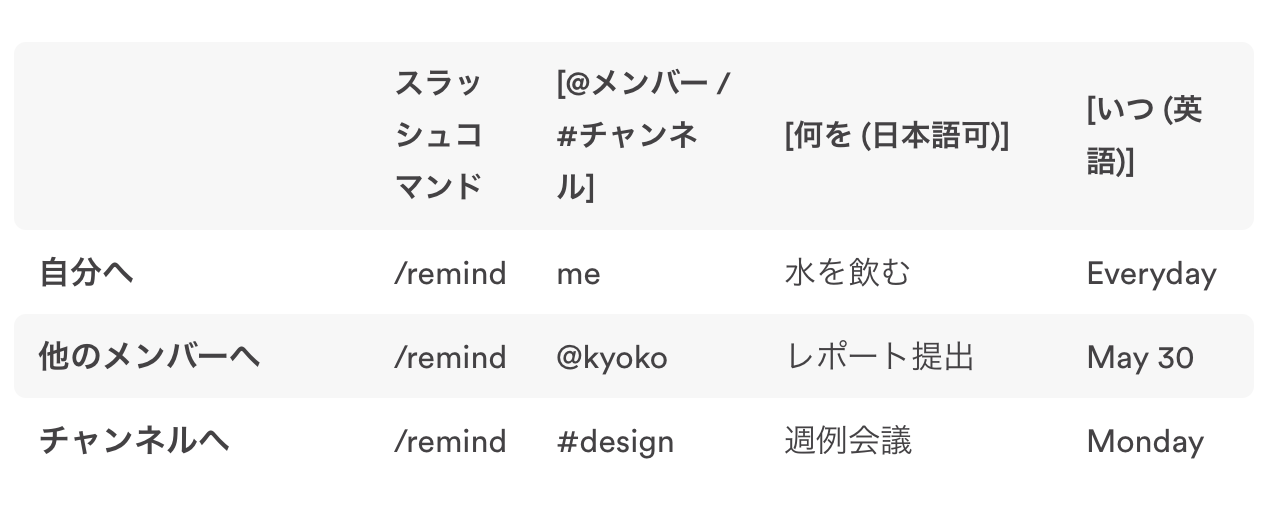The image size is (1274, 506).
Task: Click the 水を飲む cell
Action: tap(848, 273)
